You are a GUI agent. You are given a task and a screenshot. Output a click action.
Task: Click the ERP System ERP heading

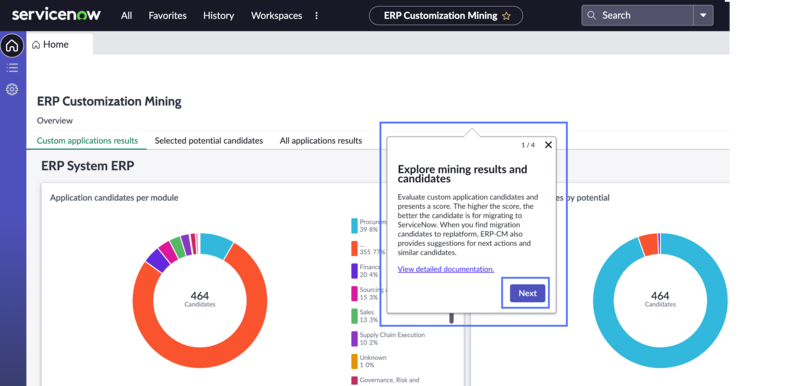click(x=88, y=166)
